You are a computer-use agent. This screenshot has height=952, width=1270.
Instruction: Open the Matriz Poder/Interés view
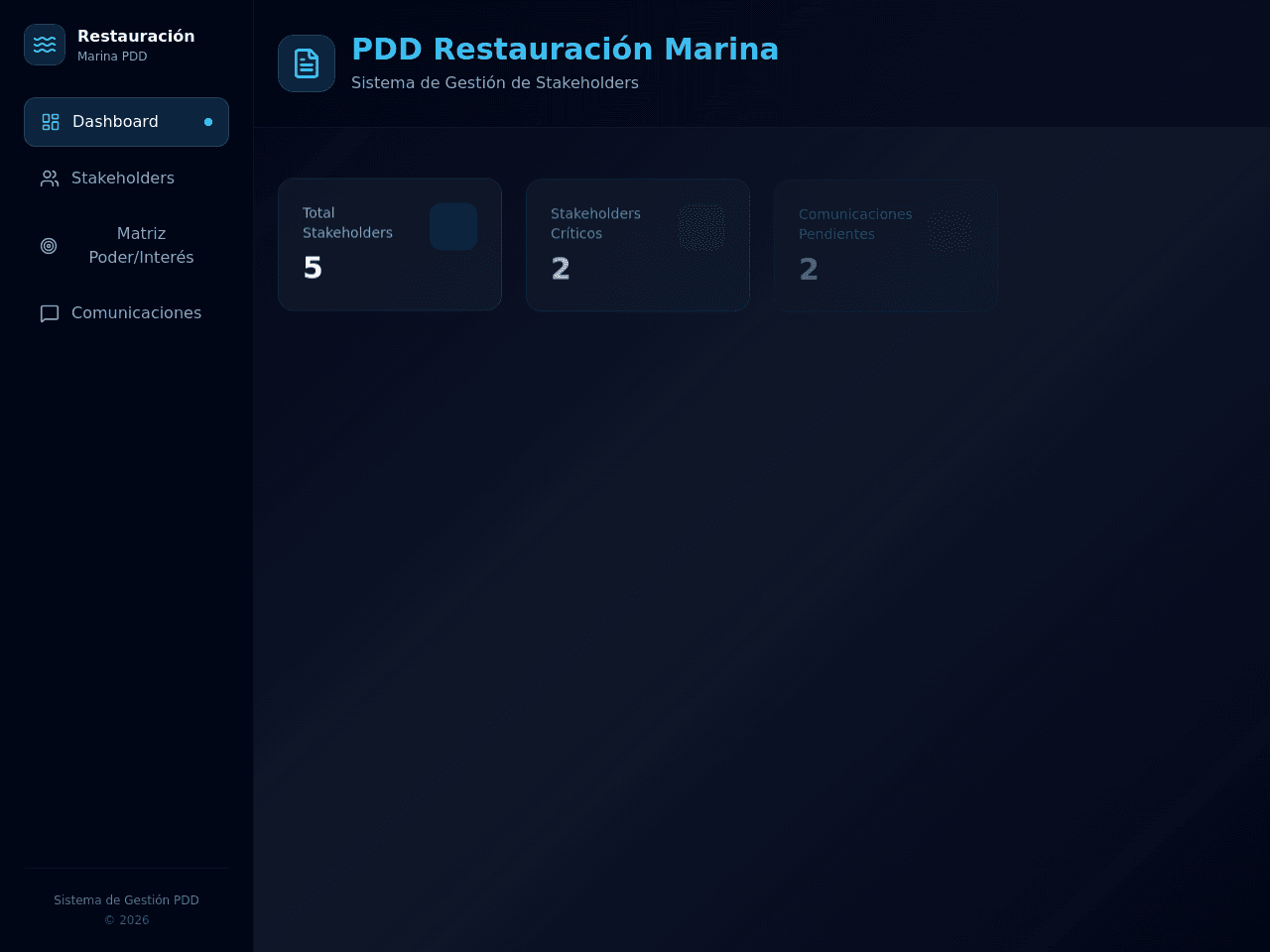tap(126, 246)
